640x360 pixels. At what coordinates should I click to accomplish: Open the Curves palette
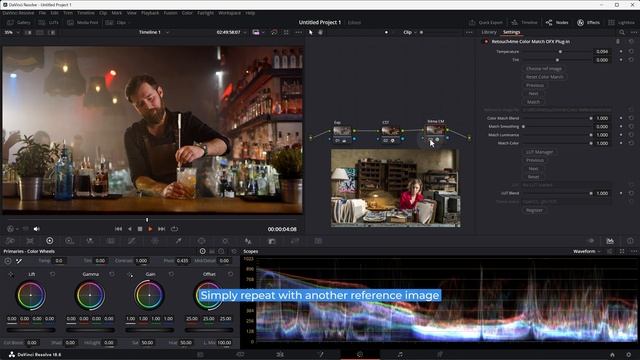point(131,241)
